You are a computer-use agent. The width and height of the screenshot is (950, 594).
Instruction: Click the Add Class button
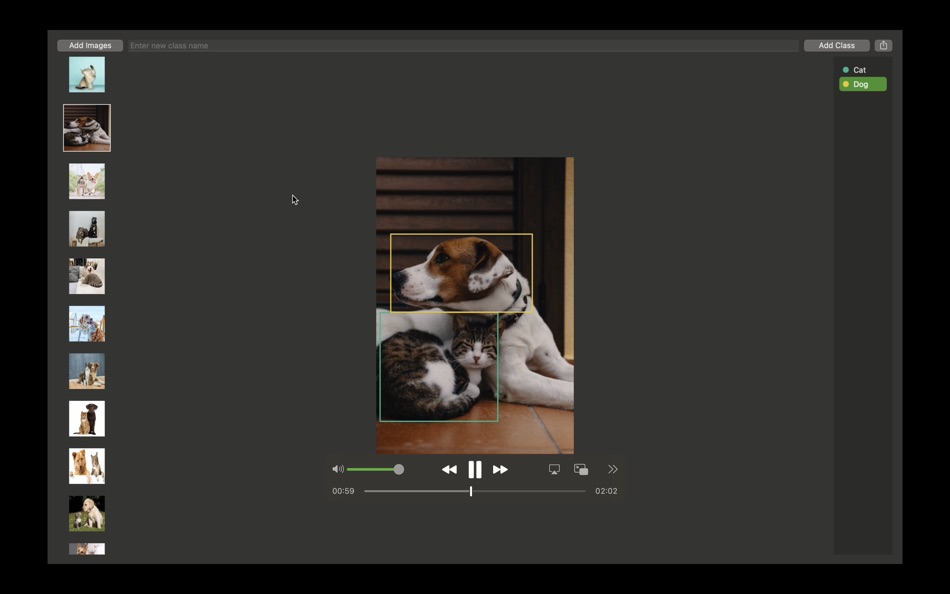tap(837, 45)
